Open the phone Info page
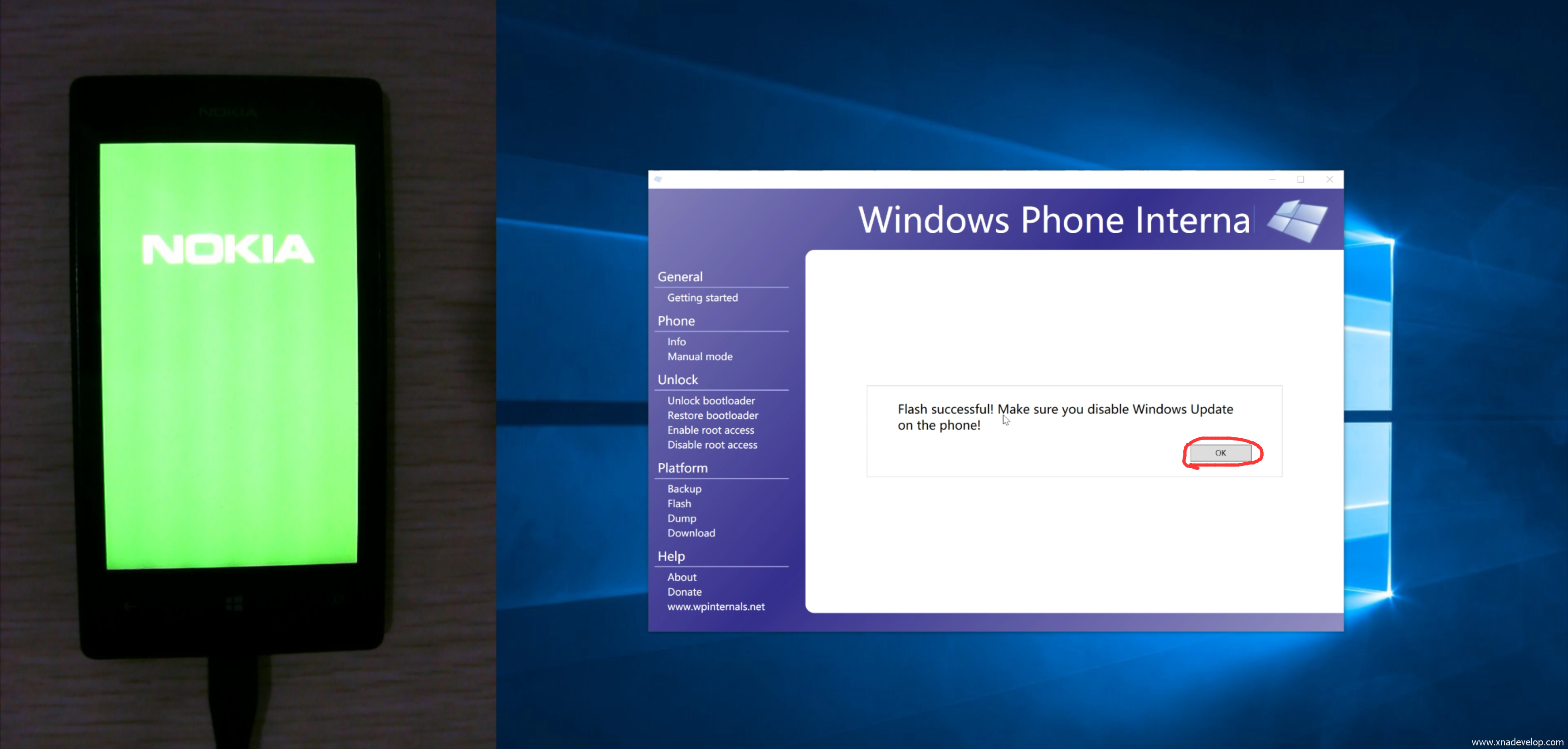The image size is (1568, 749). coord(676,342)
